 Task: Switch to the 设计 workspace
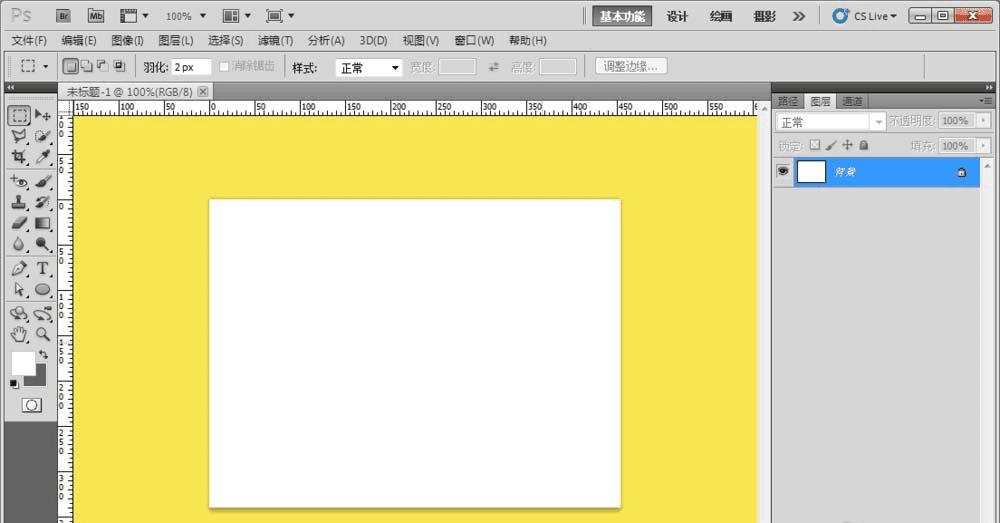677,16
